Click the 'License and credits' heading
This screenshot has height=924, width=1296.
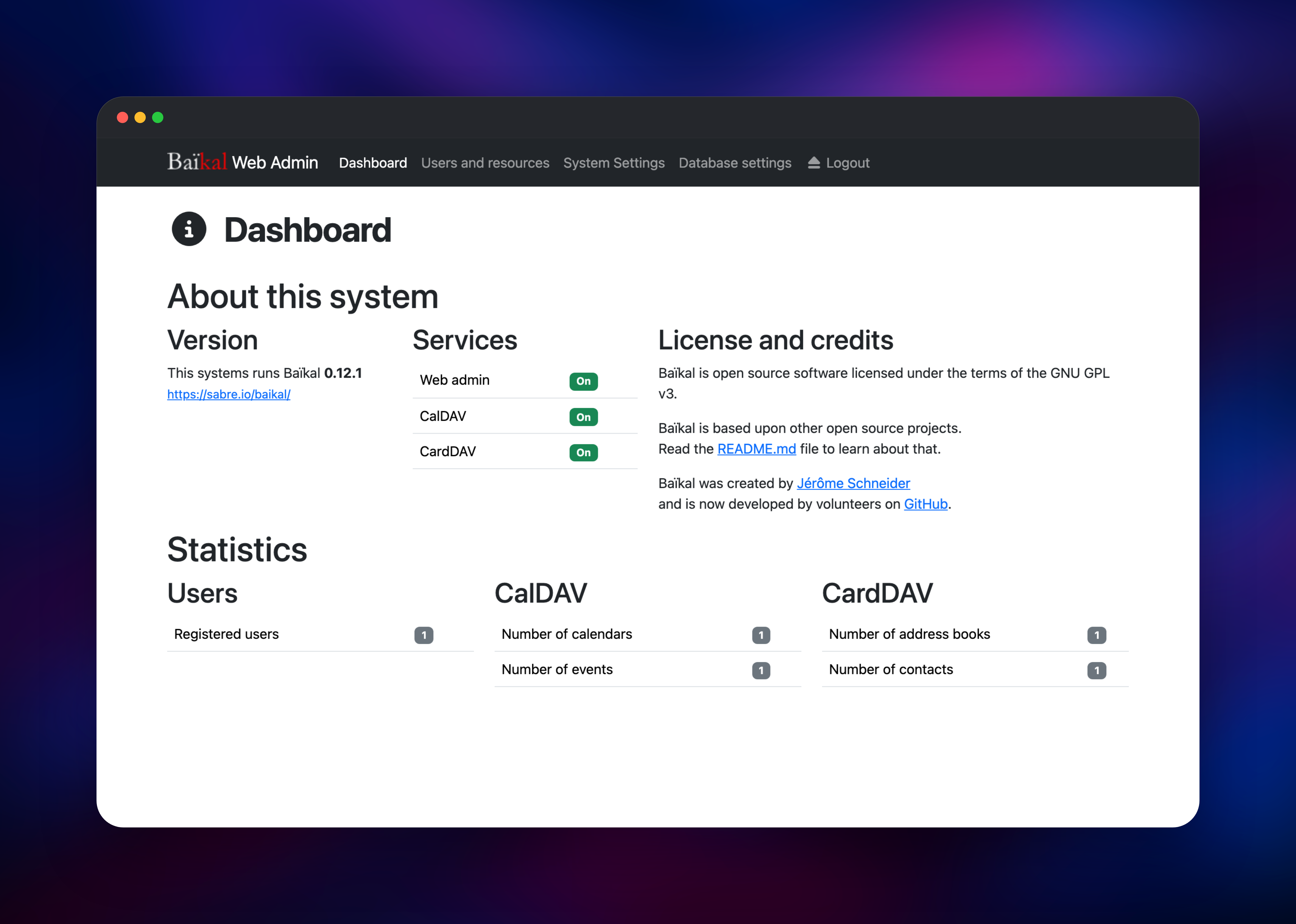pos(776,340)
